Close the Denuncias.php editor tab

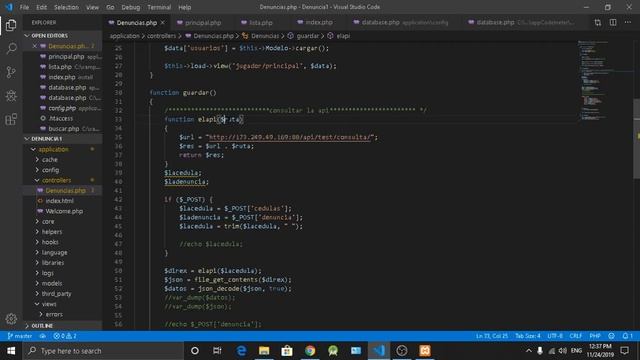(x=162, y=22)
